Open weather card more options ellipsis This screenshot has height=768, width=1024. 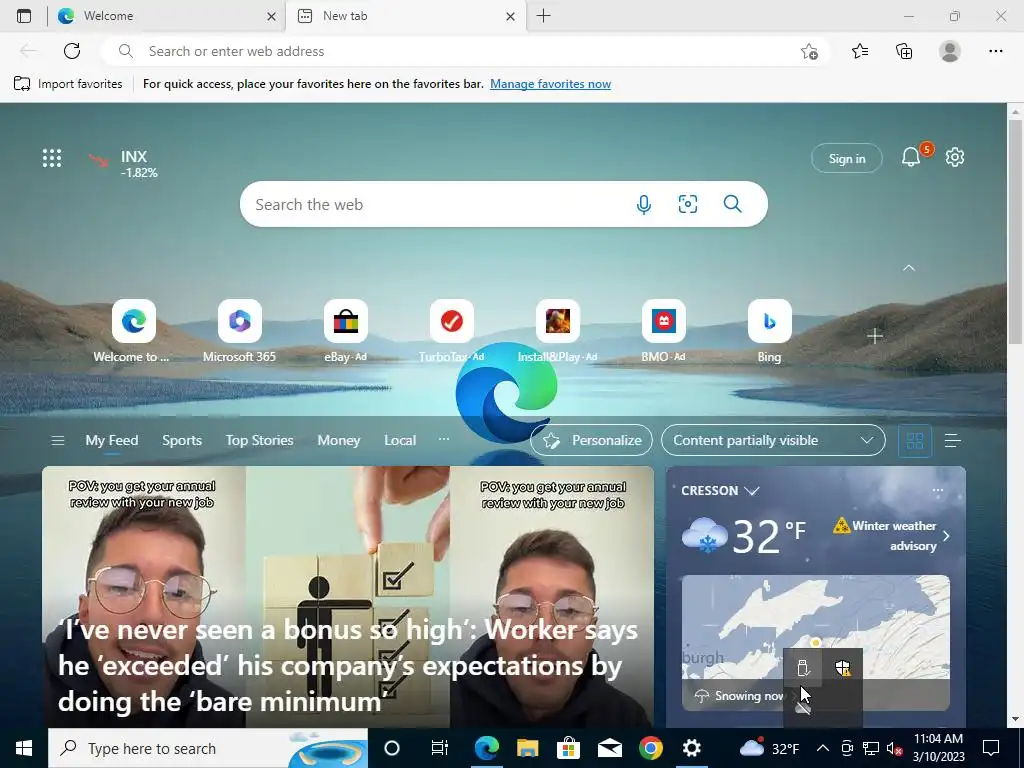pyautogui.click(x=938, y=490)
